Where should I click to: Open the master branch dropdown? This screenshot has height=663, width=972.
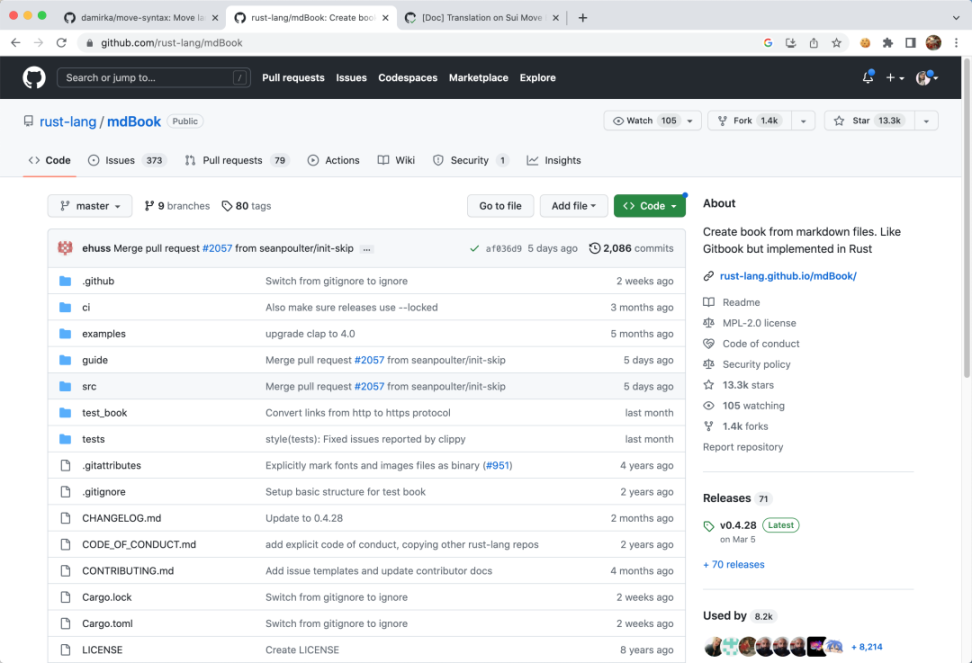click(90, 206)
